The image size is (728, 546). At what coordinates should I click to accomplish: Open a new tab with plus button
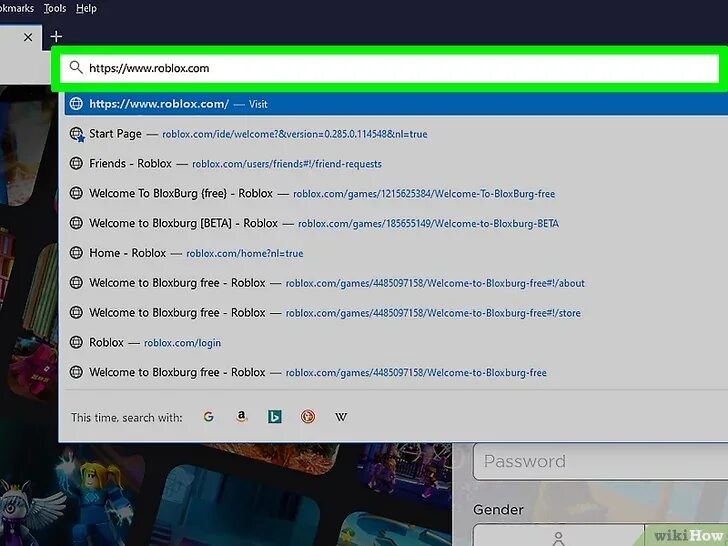56,36
